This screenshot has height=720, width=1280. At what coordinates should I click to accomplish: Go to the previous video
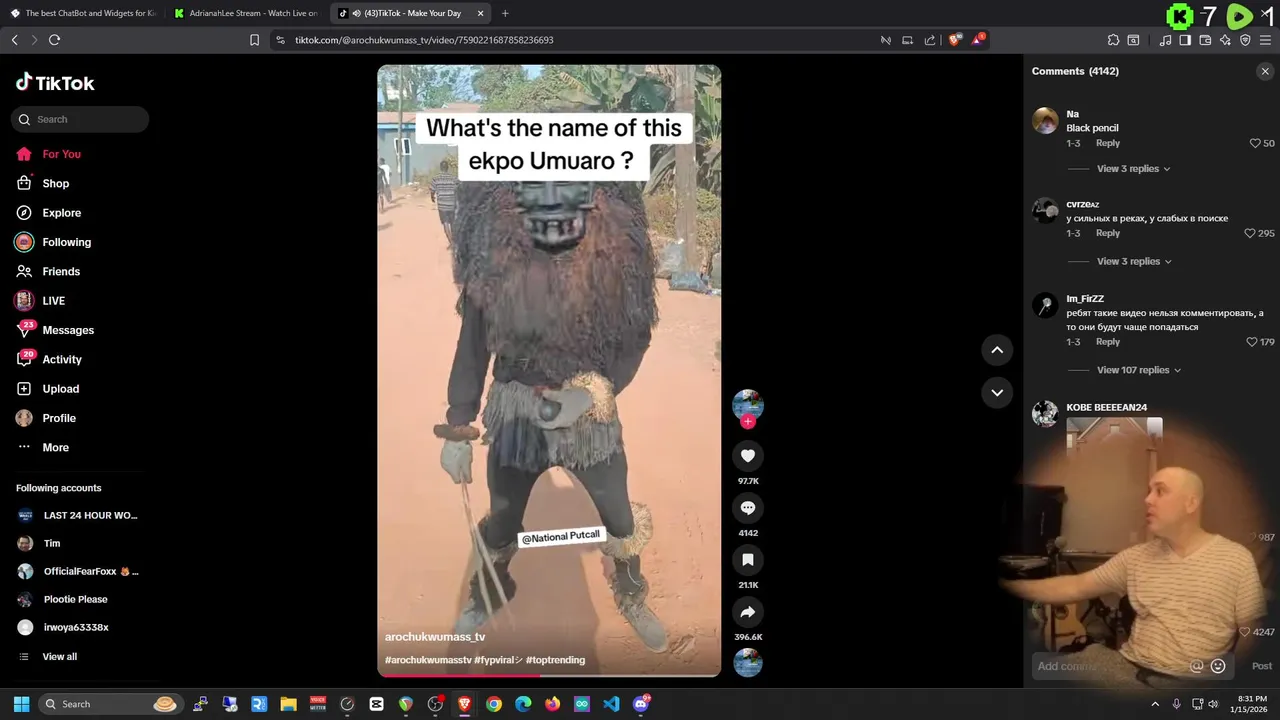[997, 350]
